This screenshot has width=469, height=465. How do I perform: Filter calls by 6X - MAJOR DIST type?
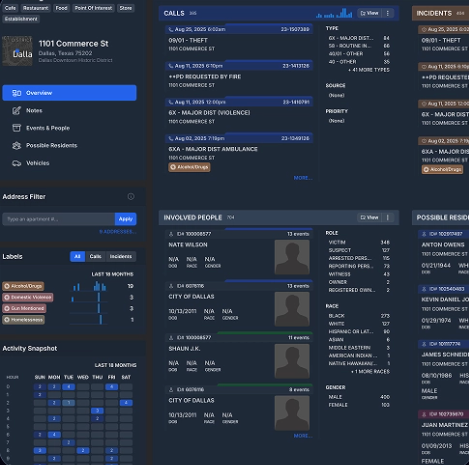(359, 38)
